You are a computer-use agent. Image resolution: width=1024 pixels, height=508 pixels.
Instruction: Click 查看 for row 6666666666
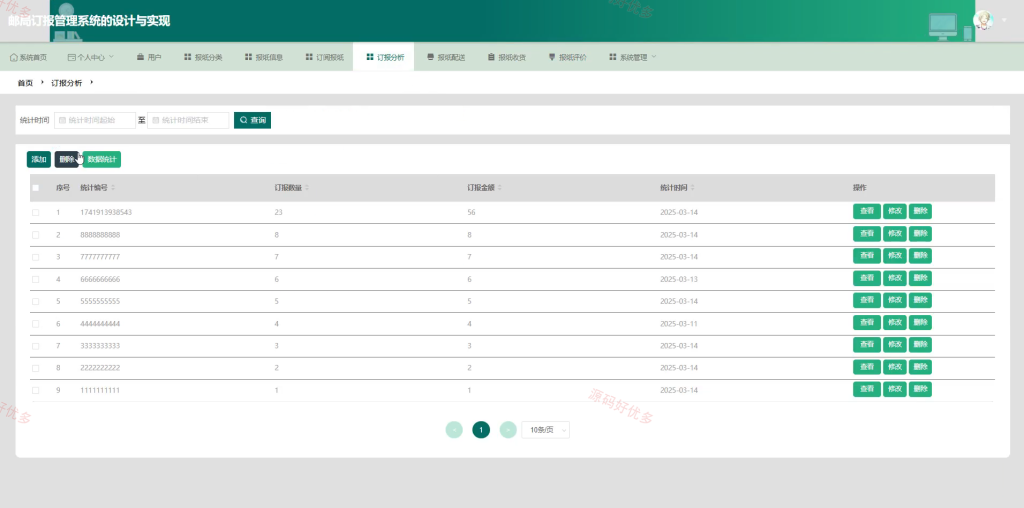867,278
